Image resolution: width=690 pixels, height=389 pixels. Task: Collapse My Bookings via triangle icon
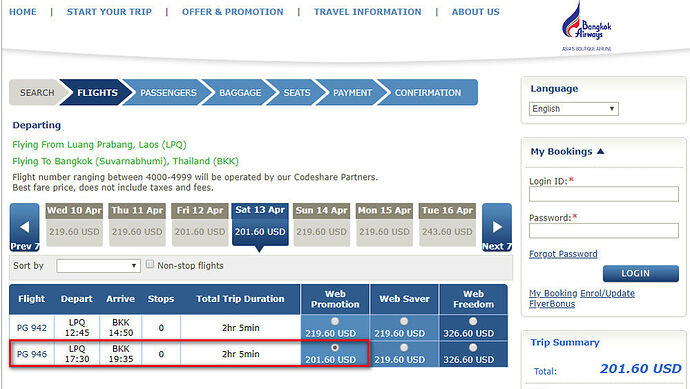pos(601,151)
